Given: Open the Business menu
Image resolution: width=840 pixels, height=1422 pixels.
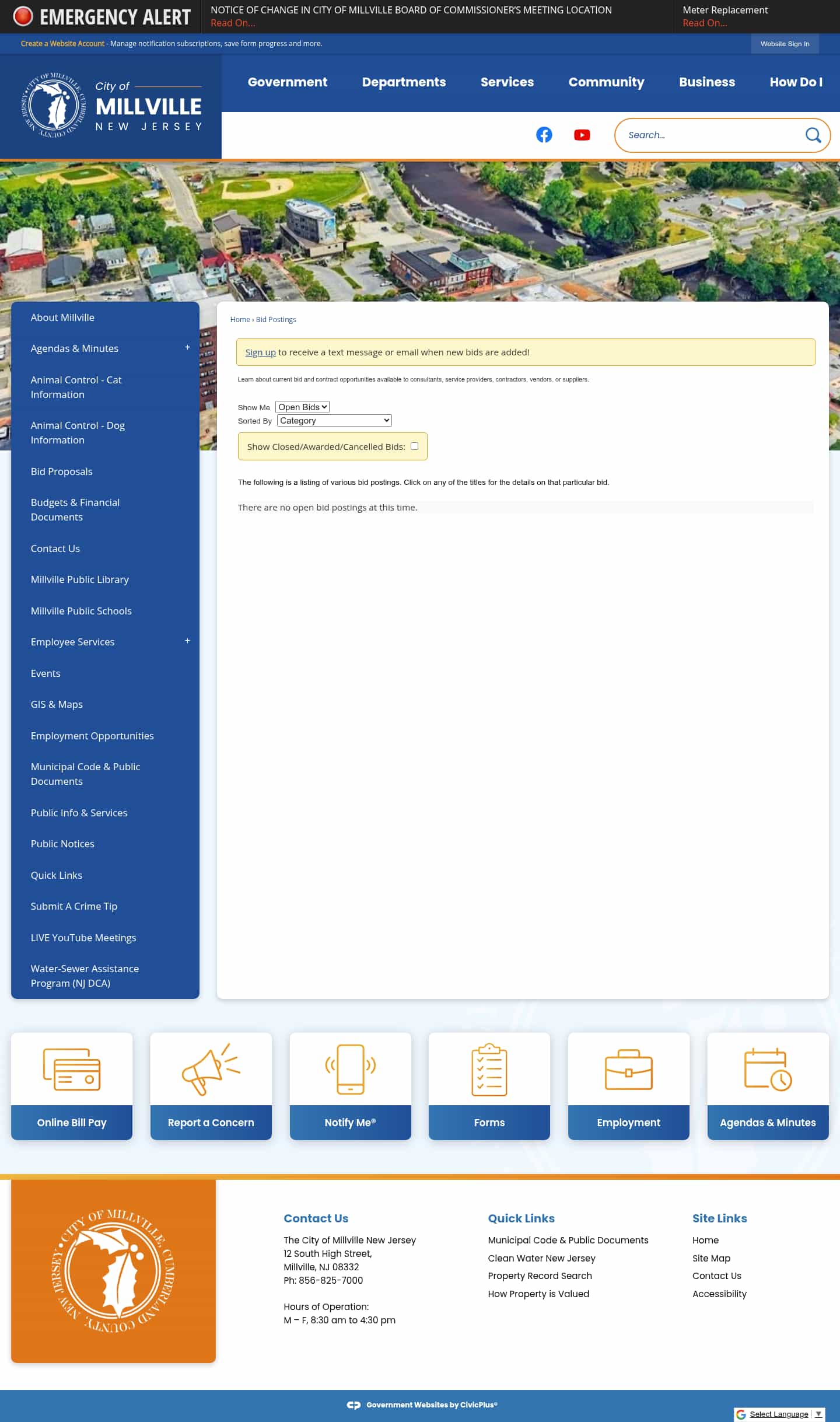Looking at the screenshot, I should click(706, 82).
